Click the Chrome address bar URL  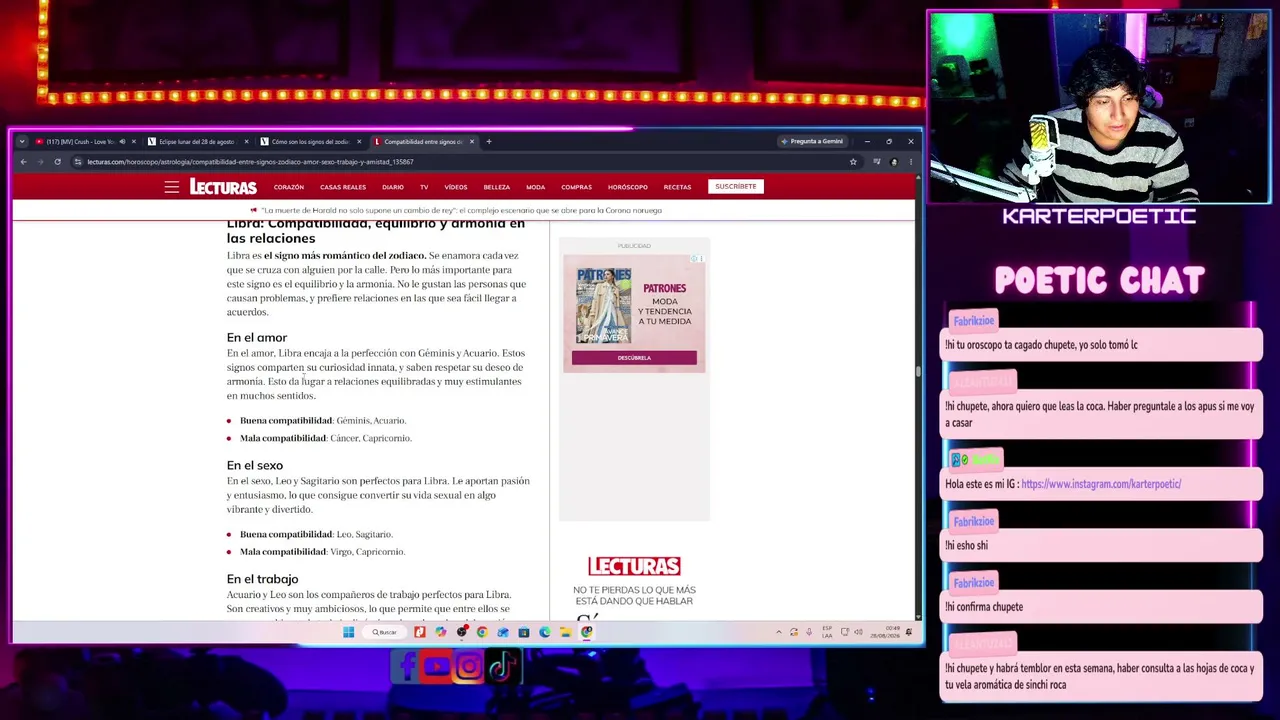pos(250,162)
